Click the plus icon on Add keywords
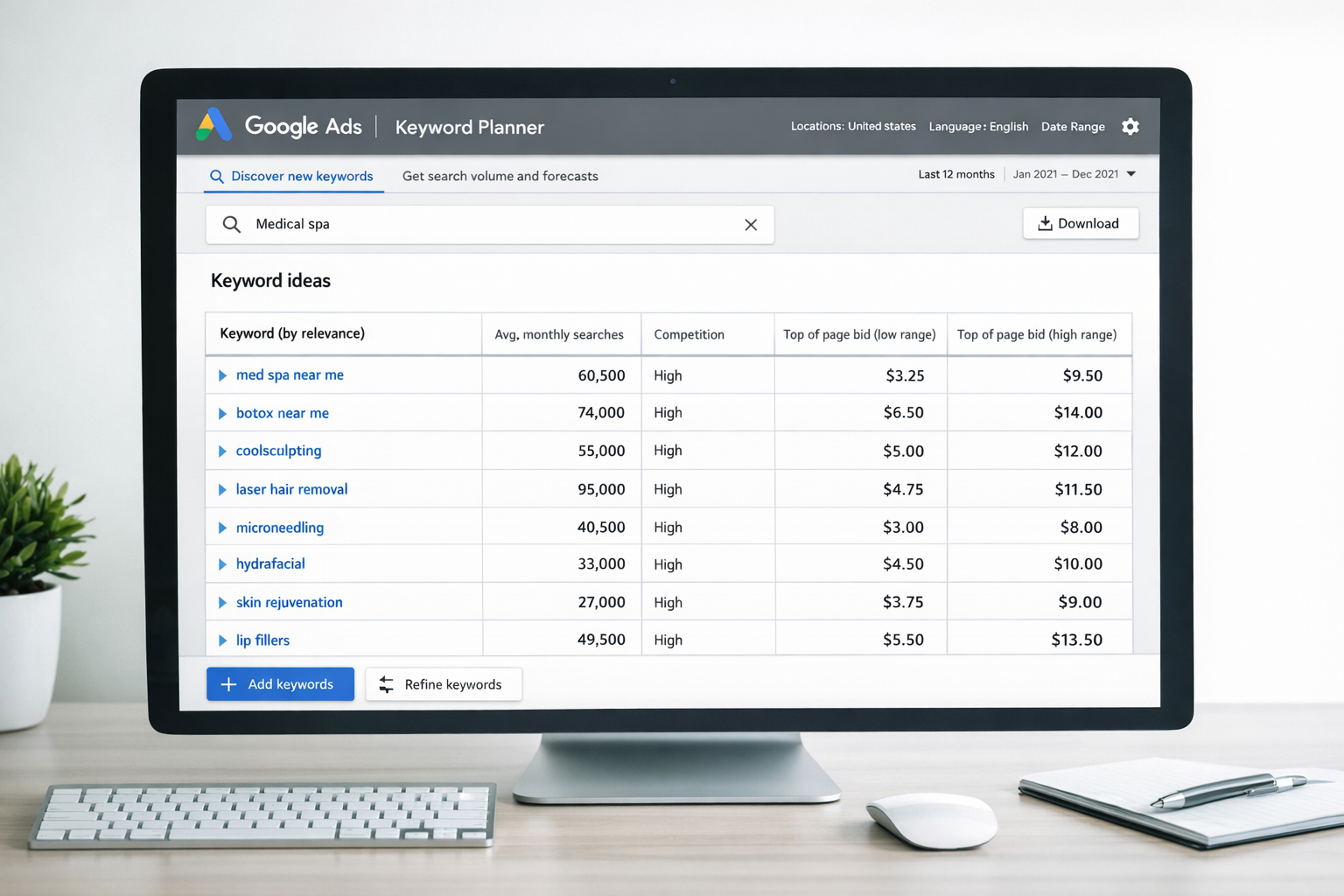The image size is (1344, 896). (x=228, y=683)
